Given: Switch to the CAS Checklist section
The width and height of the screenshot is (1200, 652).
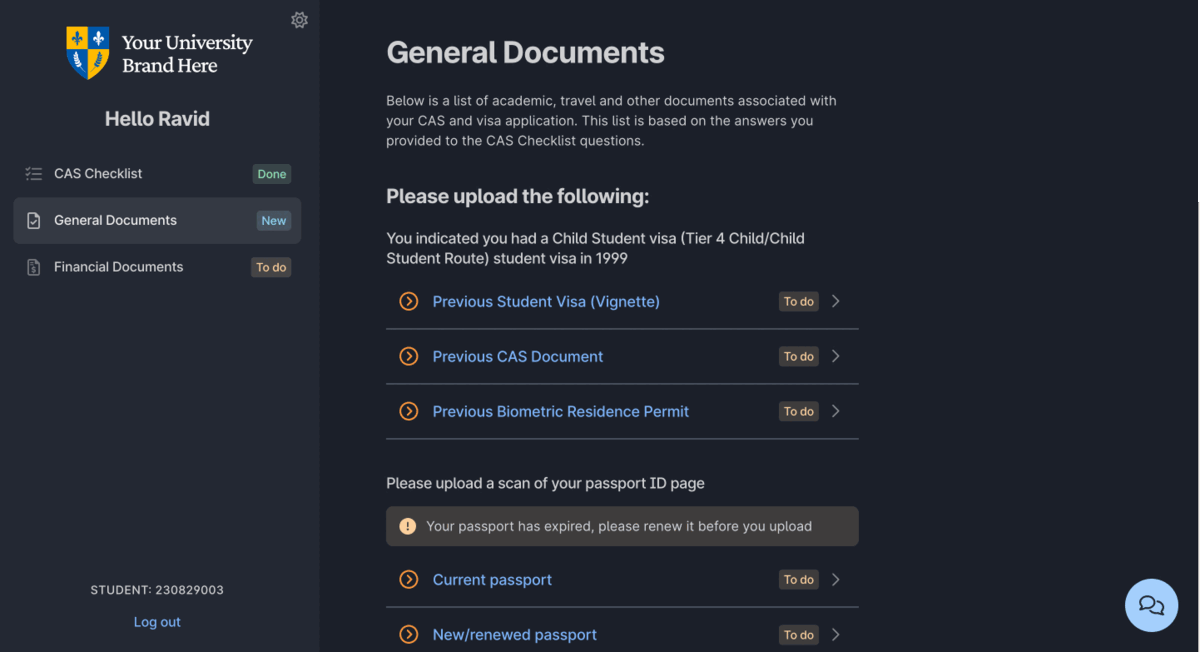Looking at the screenshot, I should pyautogui.click(x=98, y=173).
